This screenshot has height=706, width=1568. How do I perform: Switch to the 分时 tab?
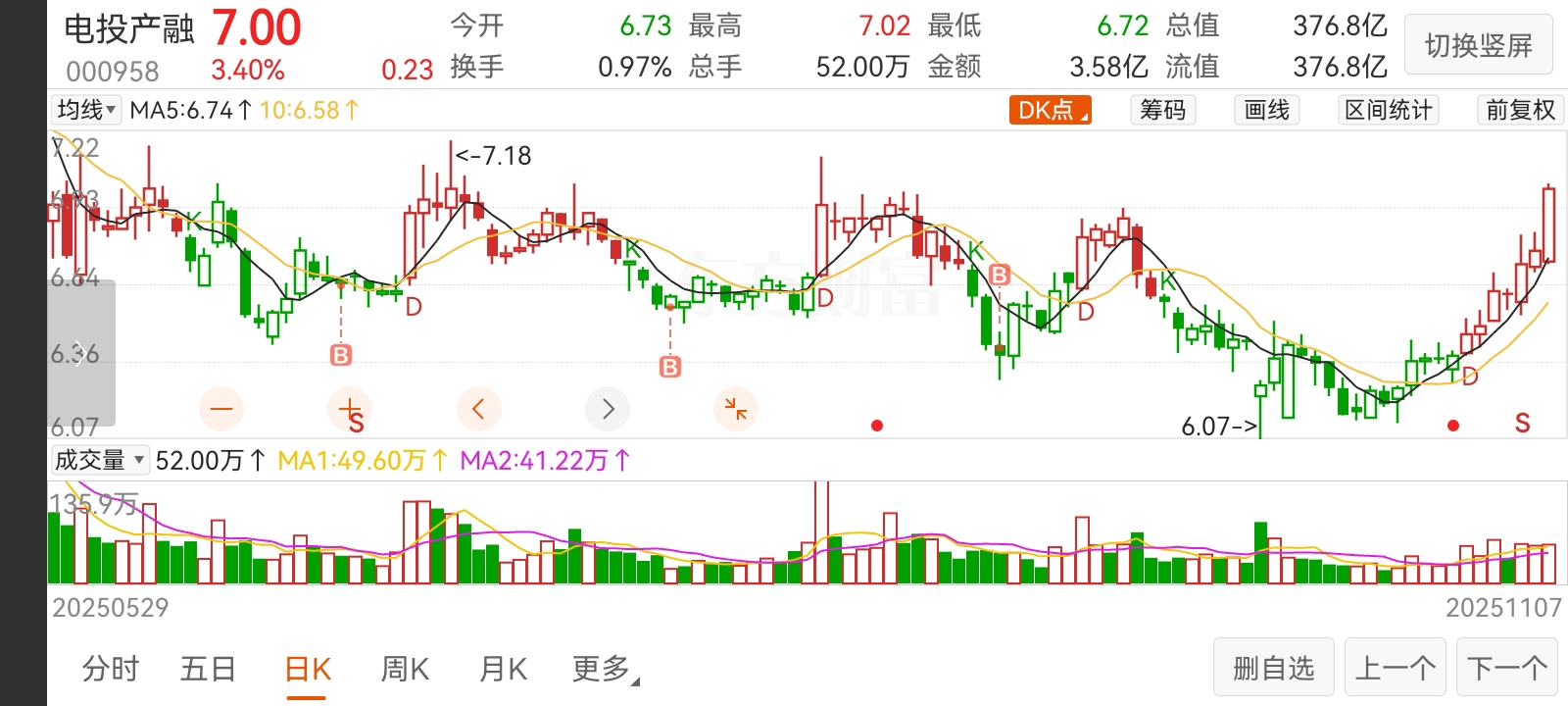tap(111, 669)
